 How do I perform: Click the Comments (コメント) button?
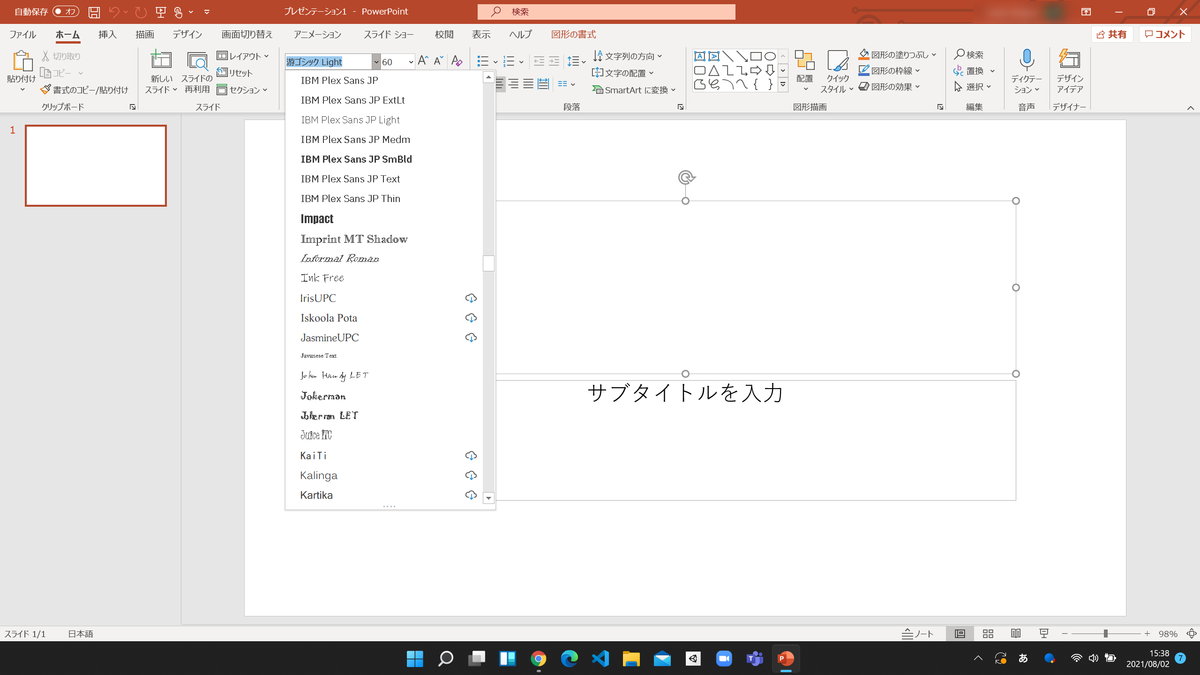tap(1165, 34)
